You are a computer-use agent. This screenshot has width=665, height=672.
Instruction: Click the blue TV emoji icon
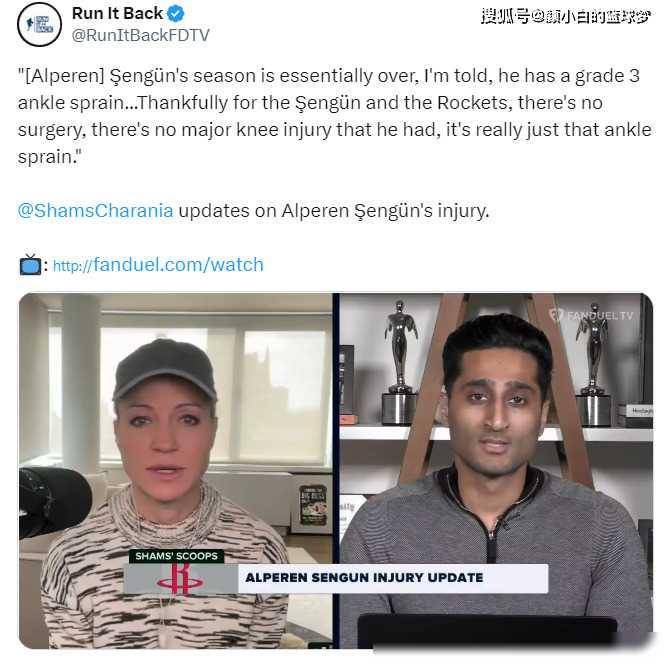pyautogui.click(x=30, y=264)
